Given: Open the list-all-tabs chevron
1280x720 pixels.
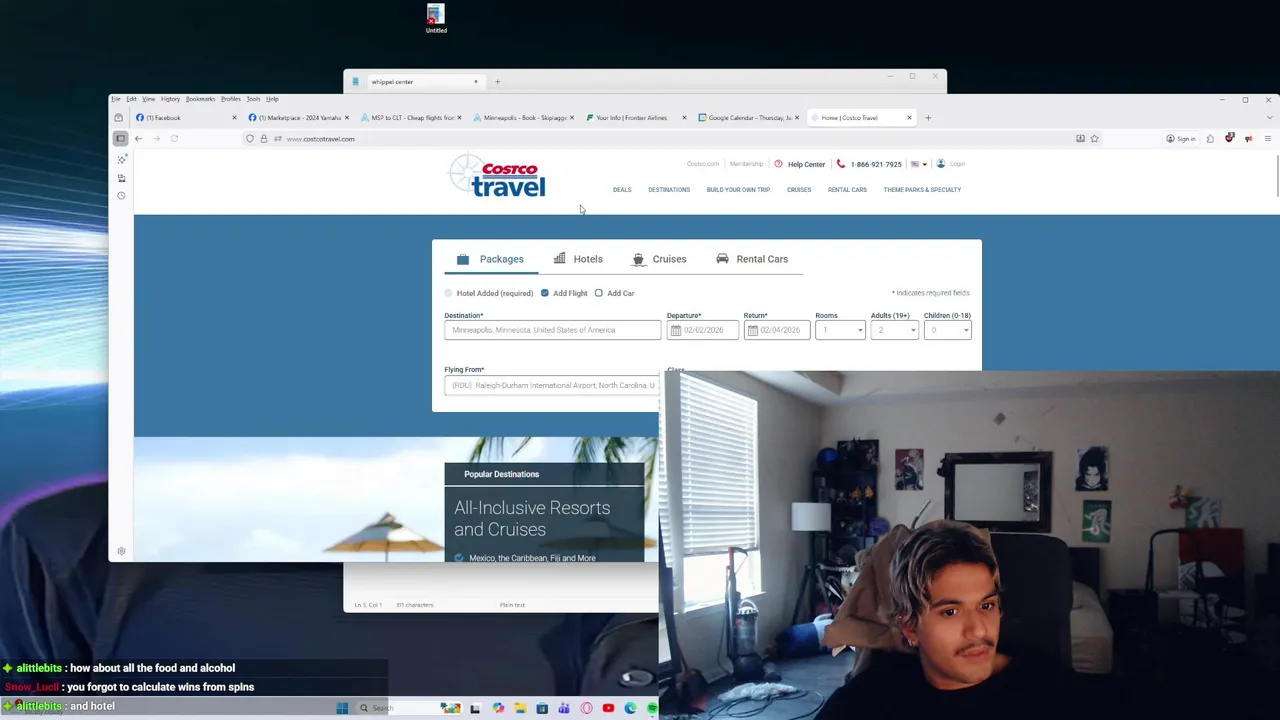Looking at the screenshot, I should (1268, 118).
